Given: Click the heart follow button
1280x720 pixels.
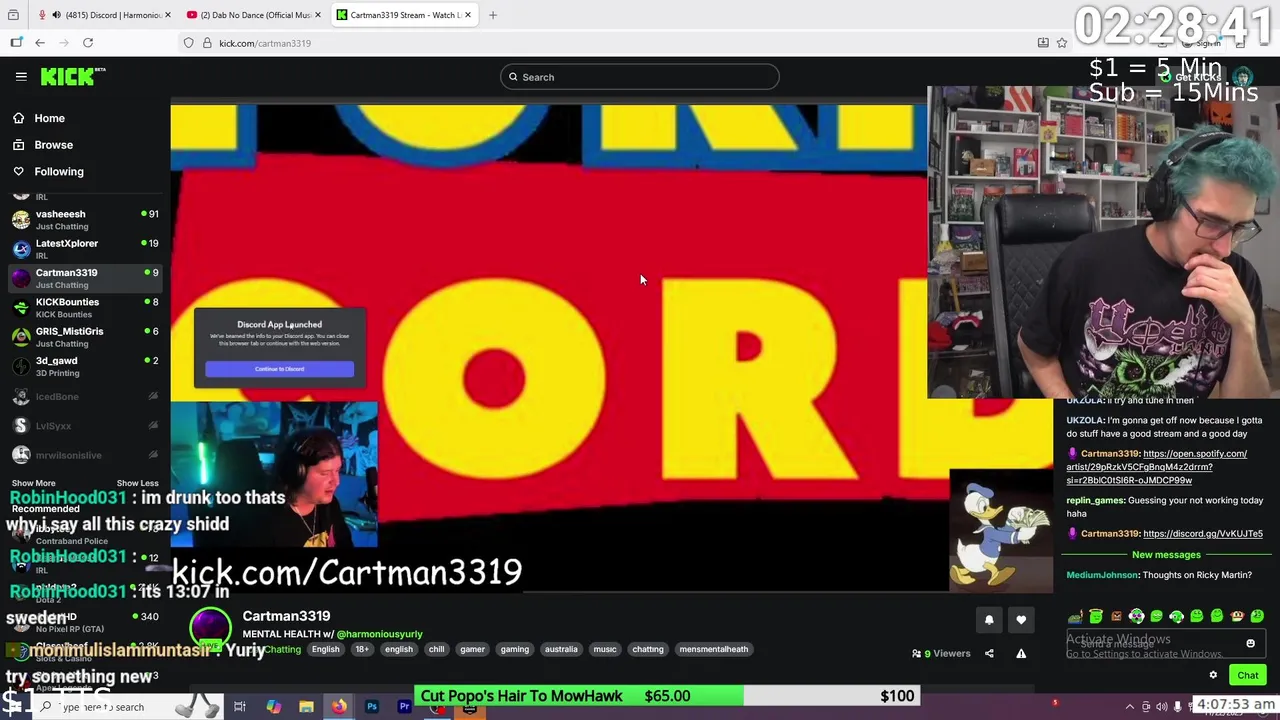Looking at the screenshot, I should [x=1021, y=620].
